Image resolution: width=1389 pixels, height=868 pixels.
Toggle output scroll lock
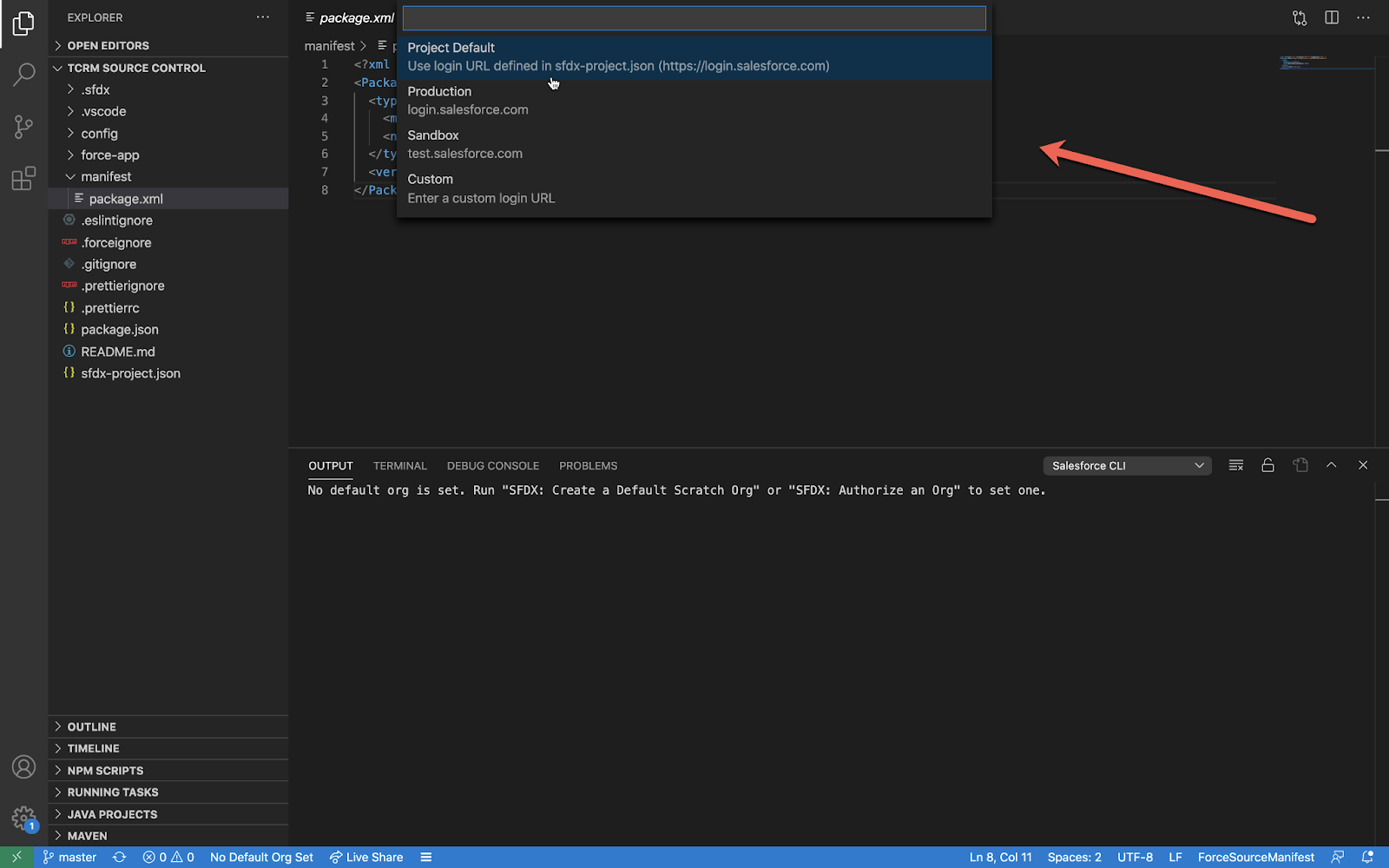(1267, 465)
